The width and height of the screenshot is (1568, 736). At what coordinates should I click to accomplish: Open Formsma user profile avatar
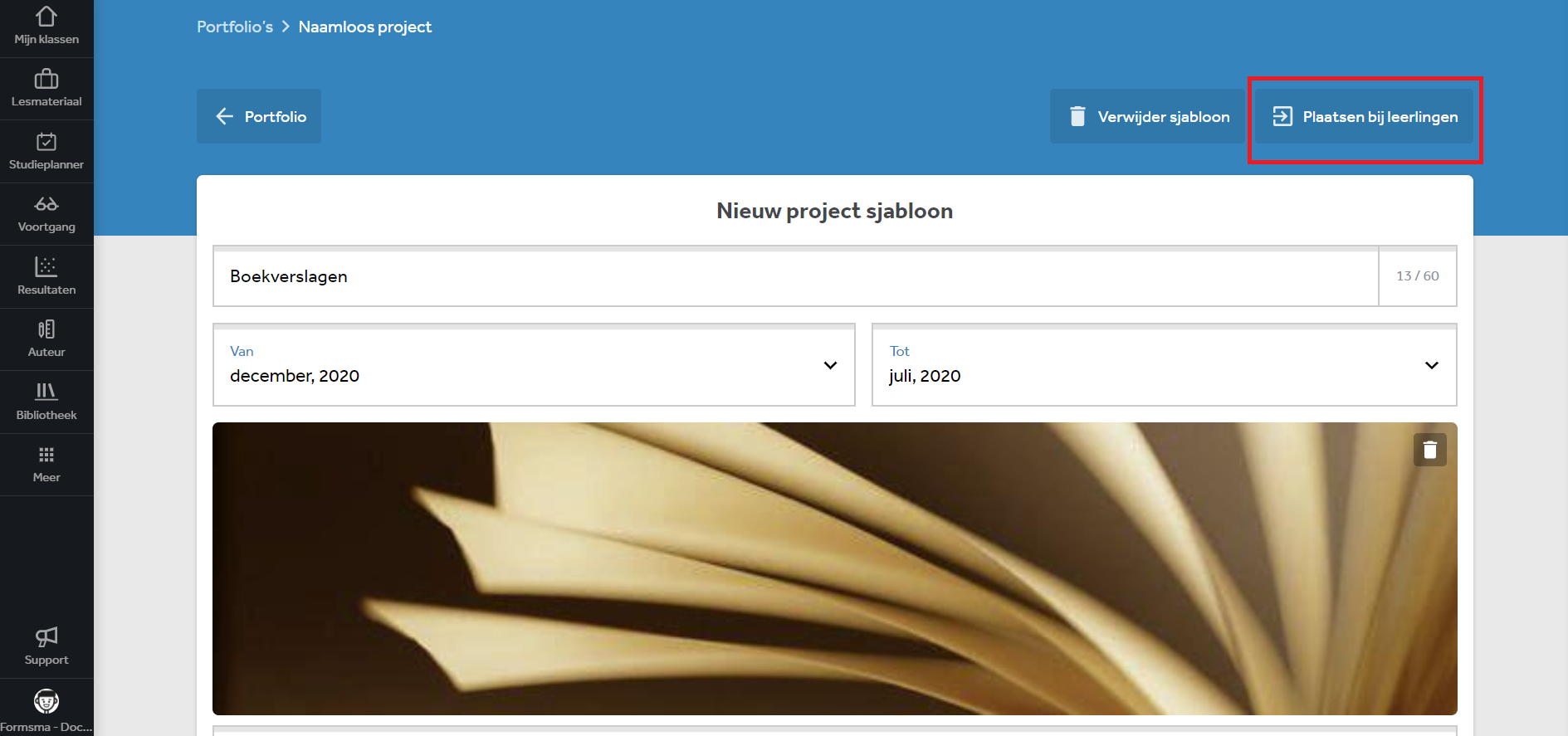coord(46,701)
